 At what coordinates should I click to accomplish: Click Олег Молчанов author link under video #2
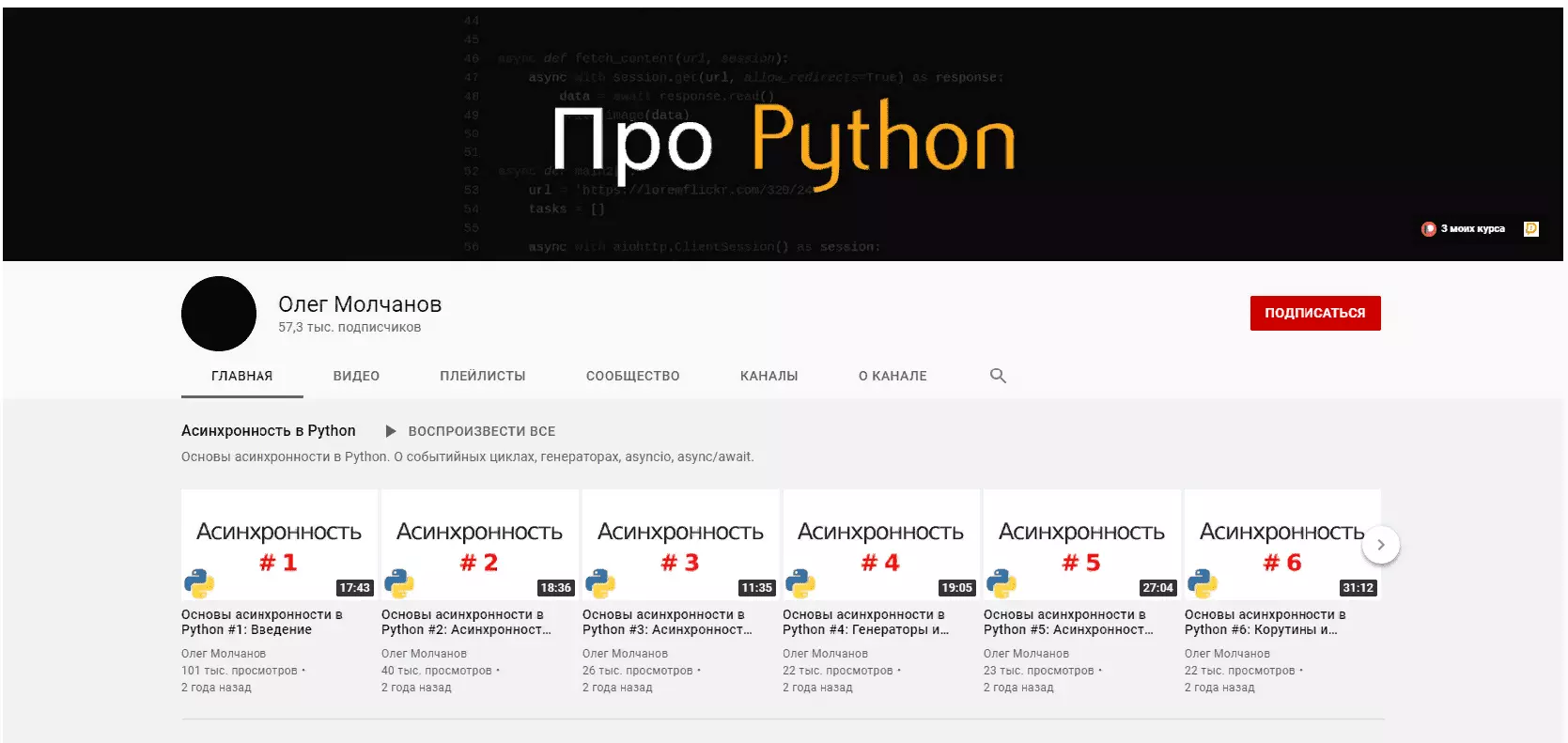(x=424, y=654)
